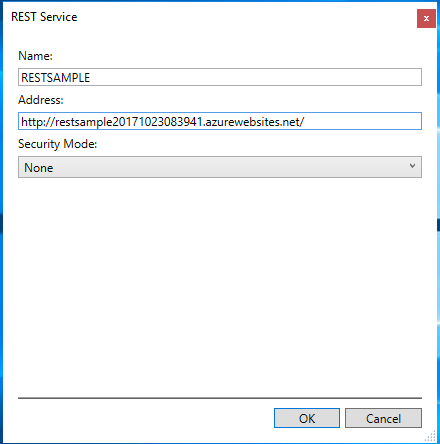This screenshot has width=440, height=444.
Task: Click the horizontal separator line above the buttons
Action: 220,398
